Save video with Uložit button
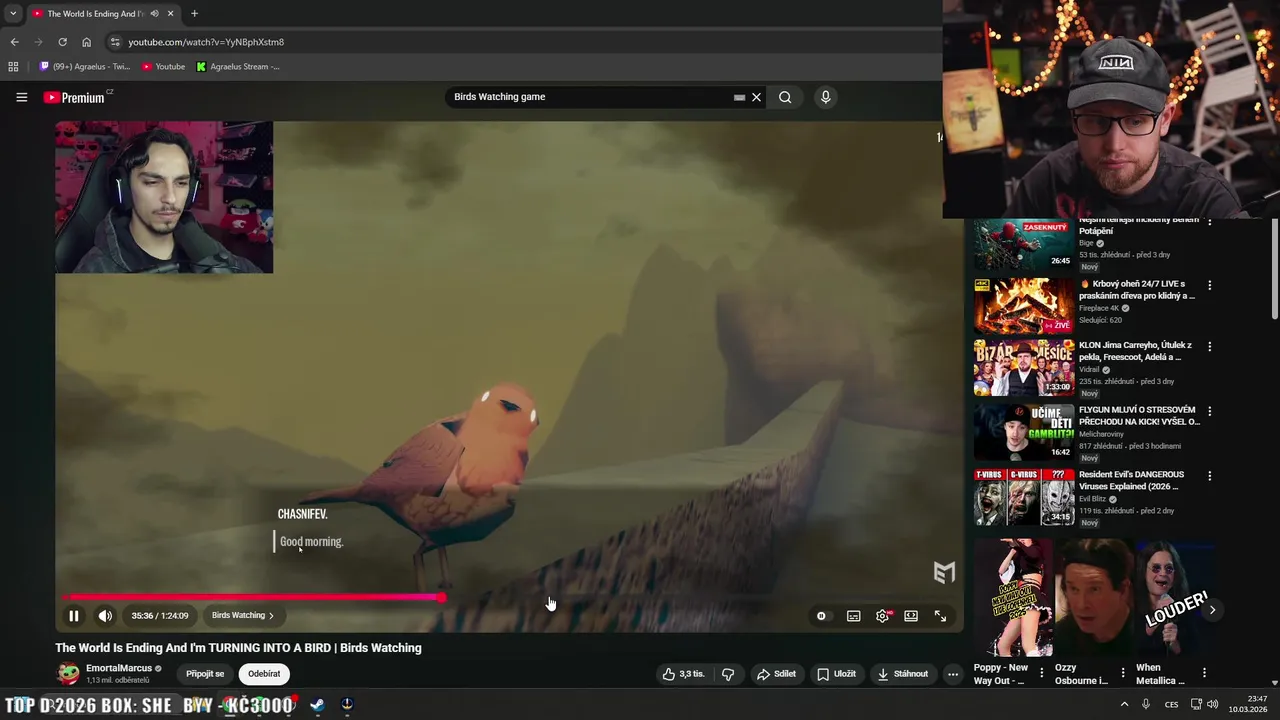This screenshot has height=720, width=1280. [837, 674]
